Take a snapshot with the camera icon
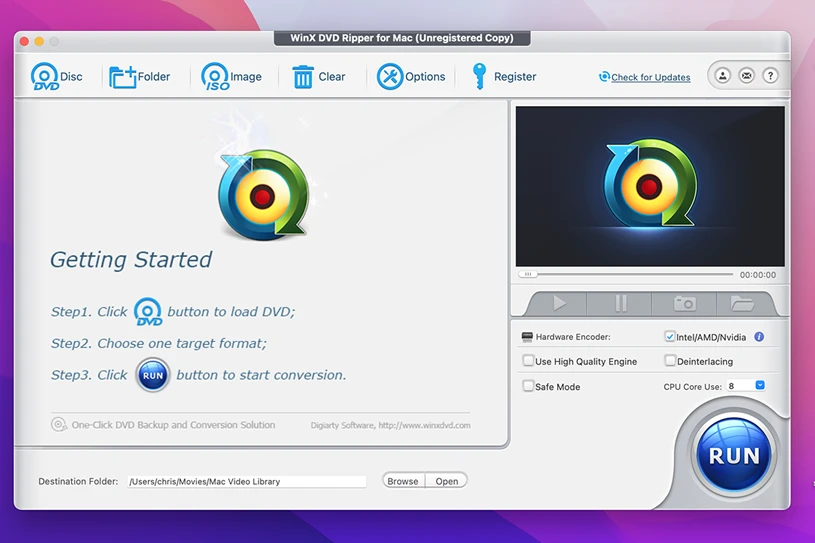 coord(685,303)
